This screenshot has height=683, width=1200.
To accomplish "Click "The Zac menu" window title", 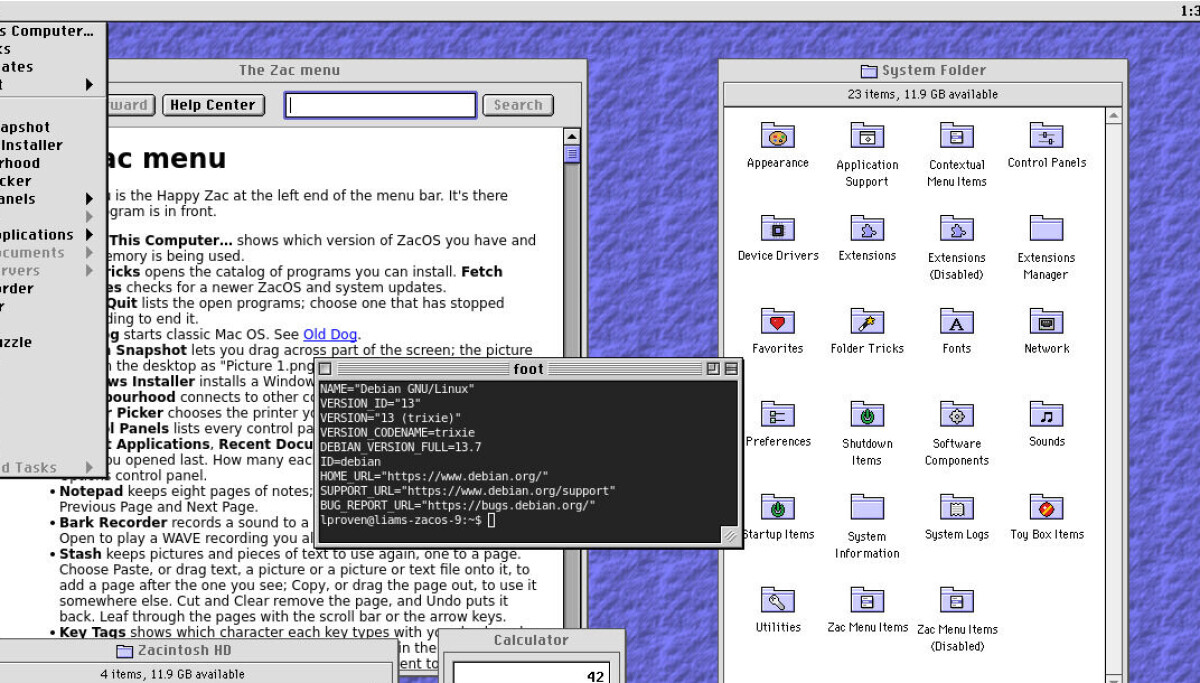I will [x=289, y=70].
